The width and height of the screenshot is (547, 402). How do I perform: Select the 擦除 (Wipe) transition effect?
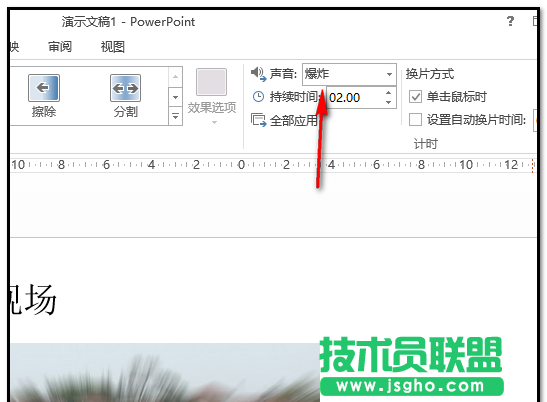(x=44, y=96)
